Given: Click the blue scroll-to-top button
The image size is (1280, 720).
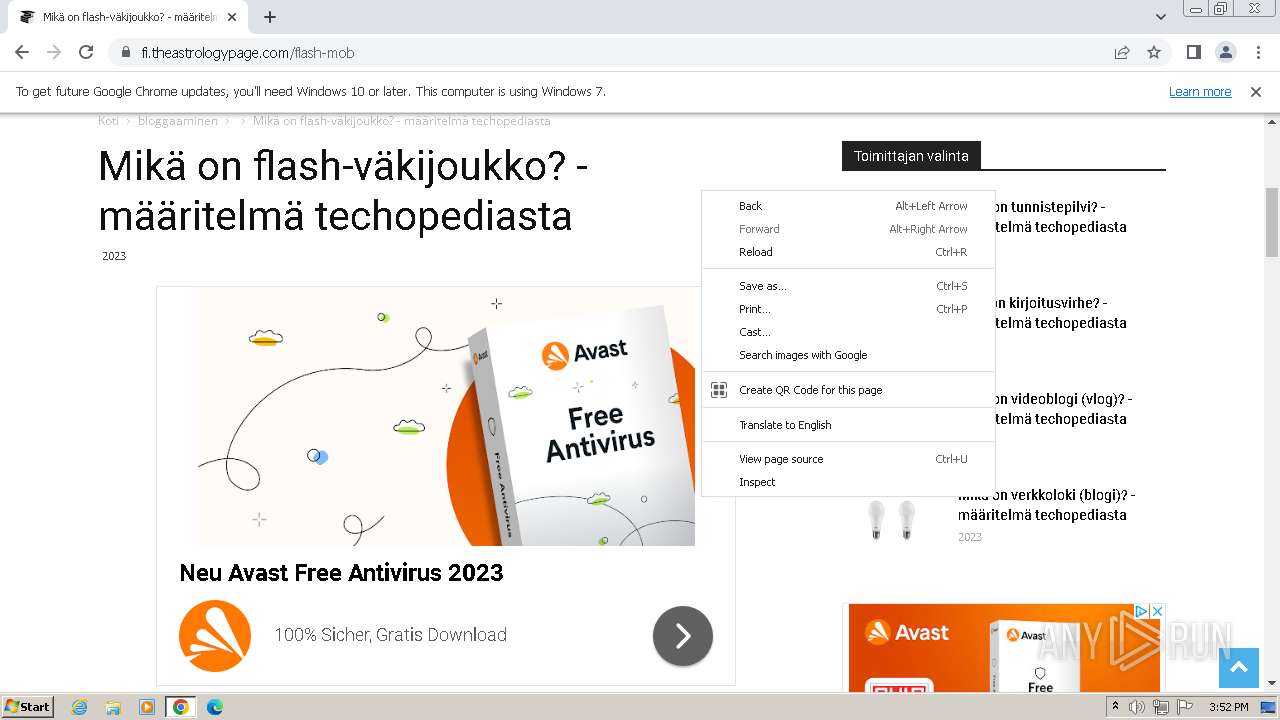Looking at the screenshot, I should 1238,668.
